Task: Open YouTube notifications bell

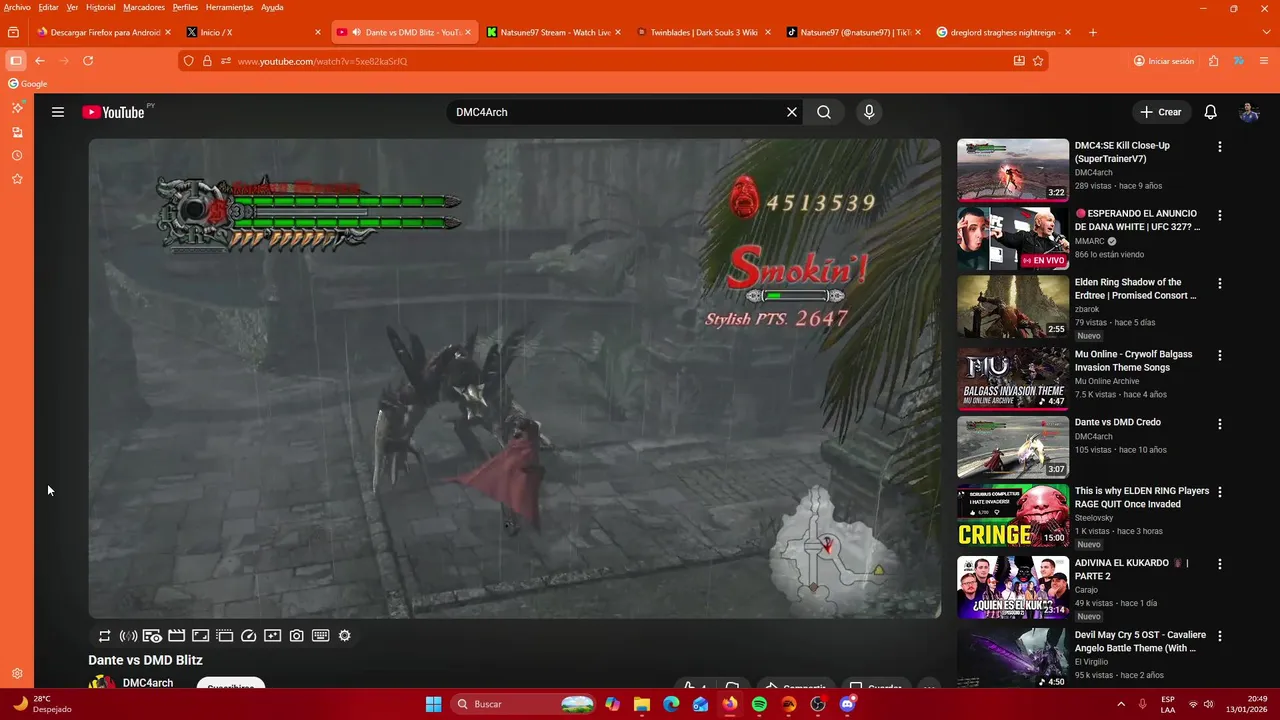Action: [x=1210, y=112]
